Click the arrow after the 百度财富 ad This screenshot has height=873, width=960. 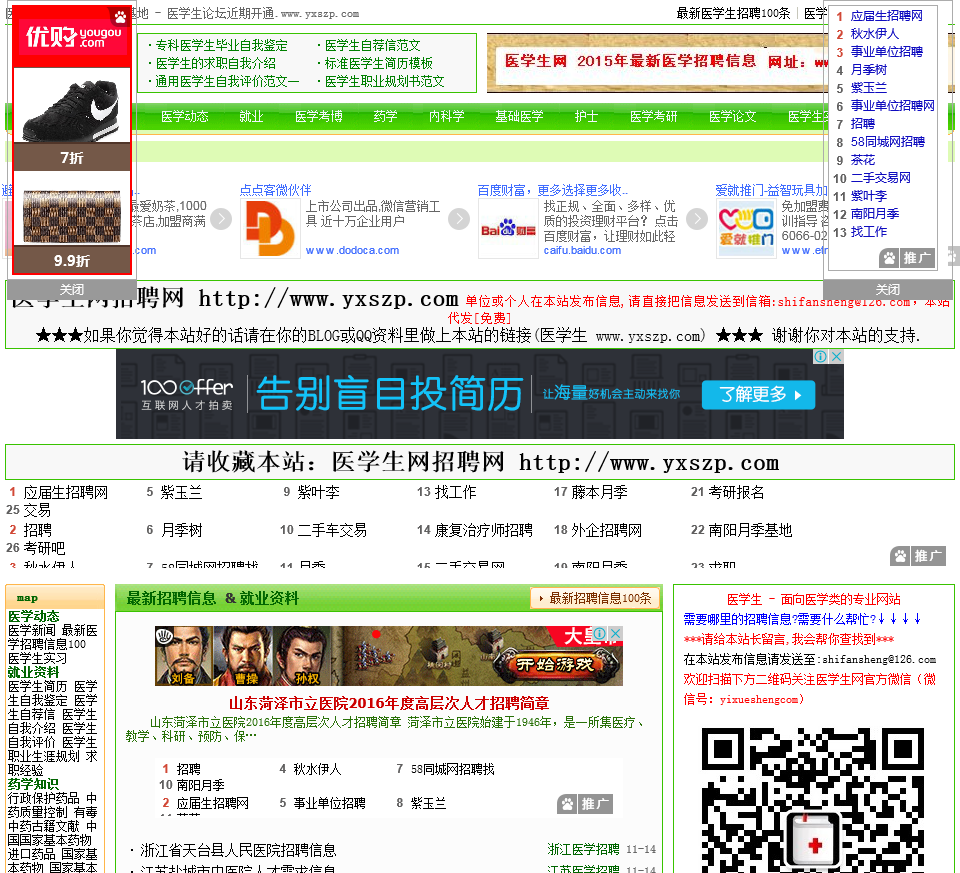click(697, 219)
